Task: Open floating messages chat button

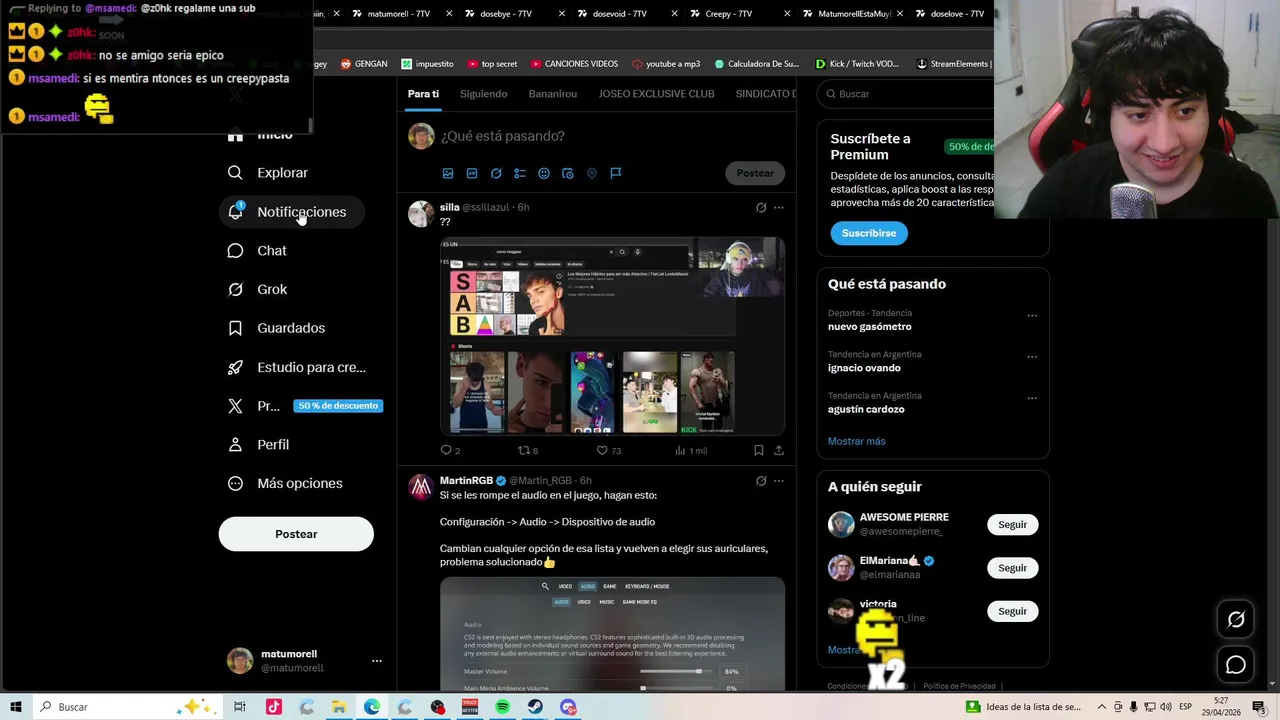Action: [1236, 665]
